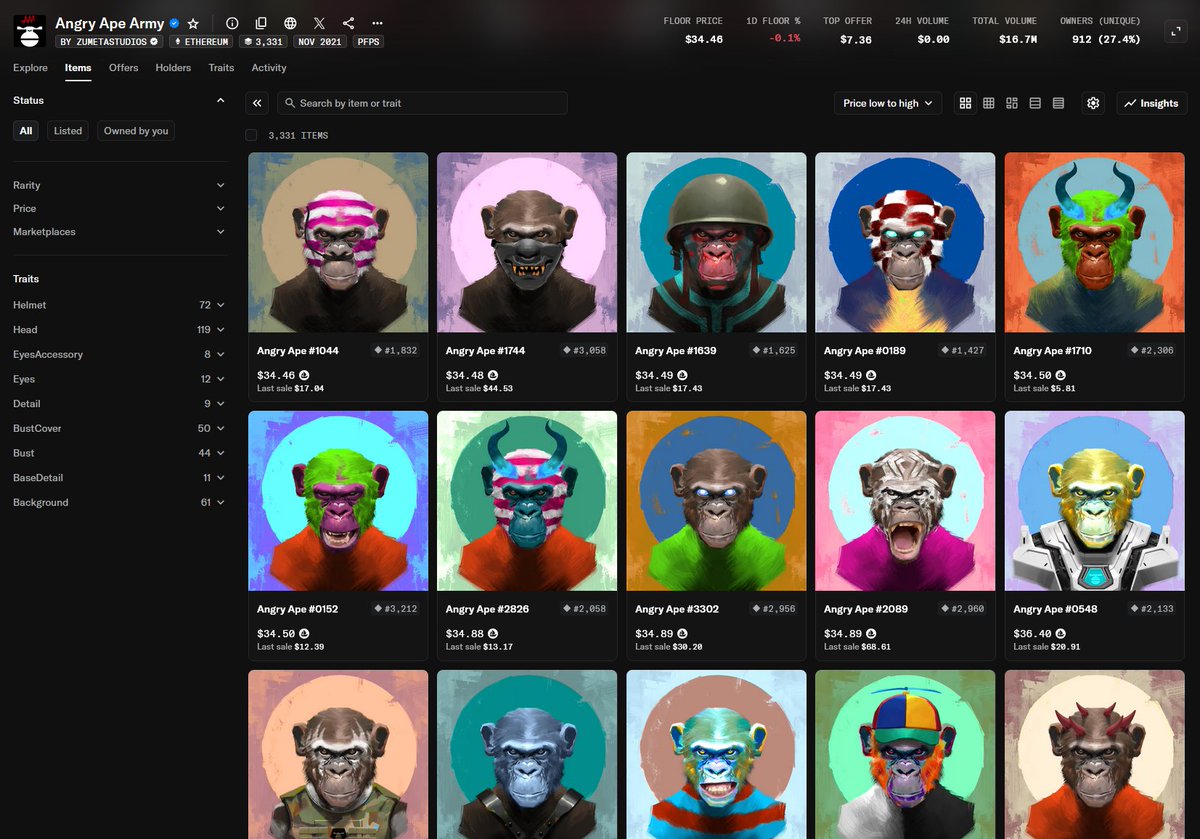Expand the BustCover trait
This screenshot has width=1200, height=839.
tap(120, 428)
